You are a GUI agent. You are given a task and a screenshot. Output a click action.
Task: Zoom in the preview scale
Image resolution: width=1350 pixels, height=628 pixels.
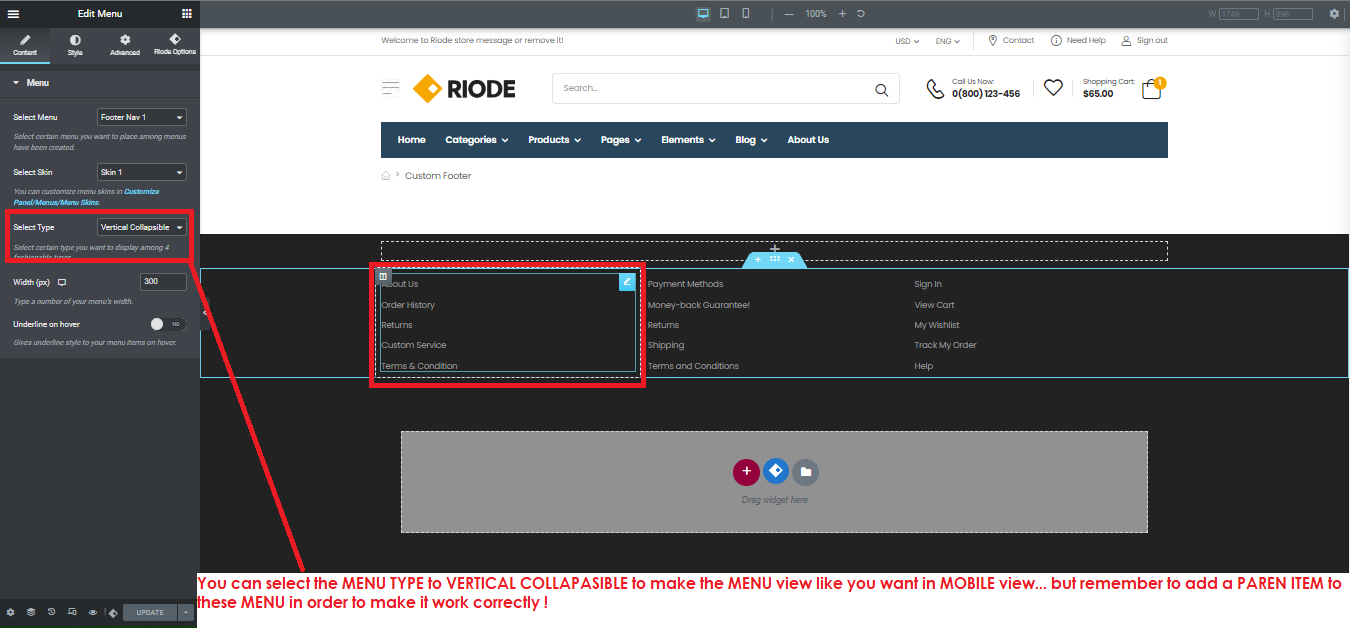pos(842,14)
